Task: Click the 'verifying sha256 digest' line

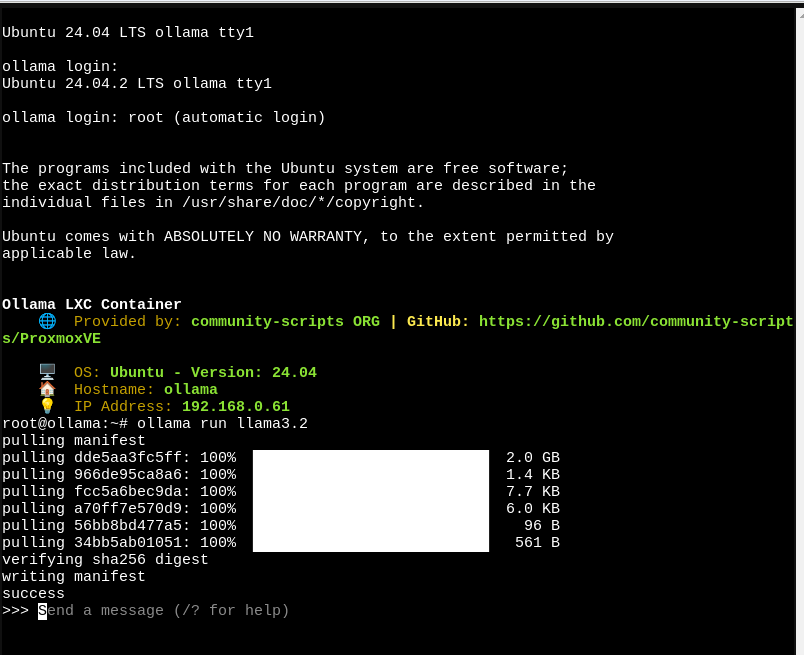Action: pos(105,560)
